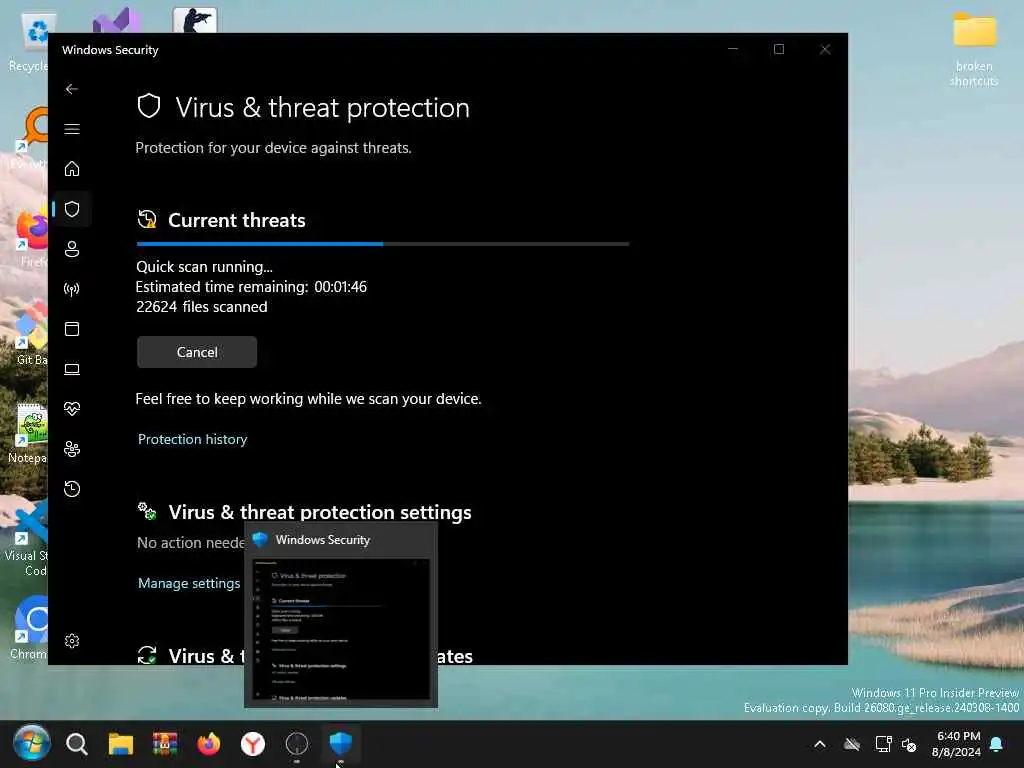1024x768 pixels.
Task: Open the Protection history link
Action: 193,439
